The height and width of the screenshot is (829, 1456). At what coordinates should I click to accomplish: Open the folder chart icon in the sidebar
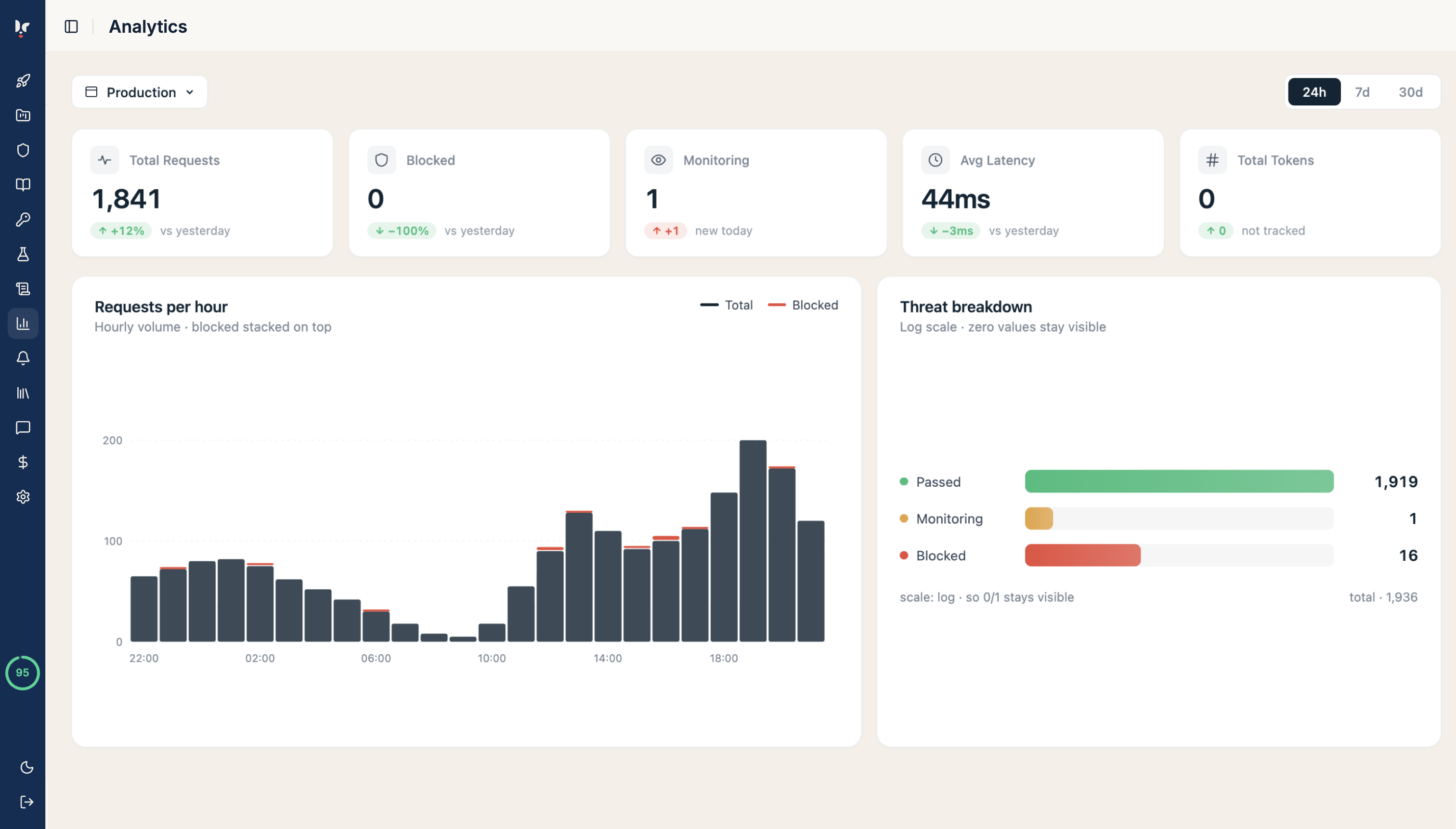coord(23,116)
